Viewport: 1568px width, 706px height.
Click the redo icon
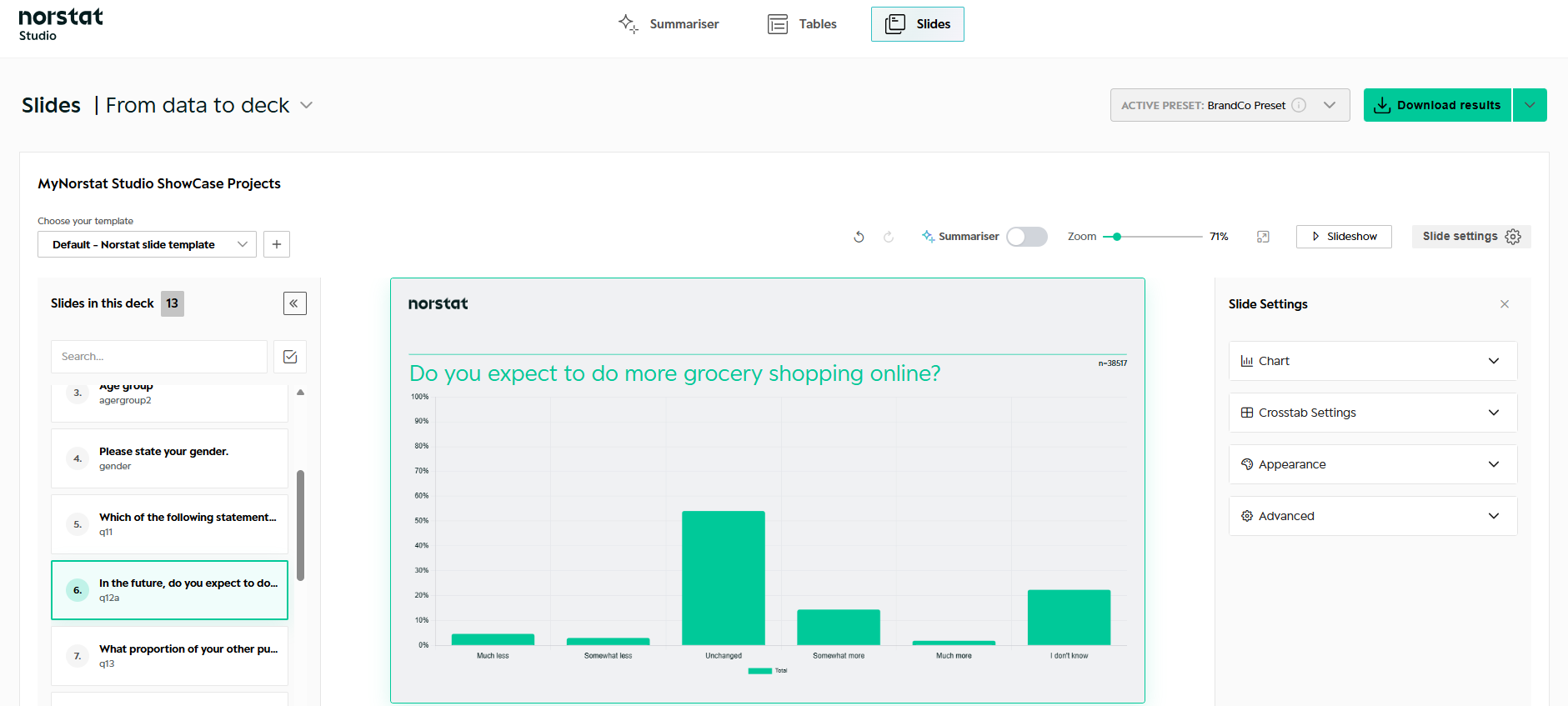point(889,237)
